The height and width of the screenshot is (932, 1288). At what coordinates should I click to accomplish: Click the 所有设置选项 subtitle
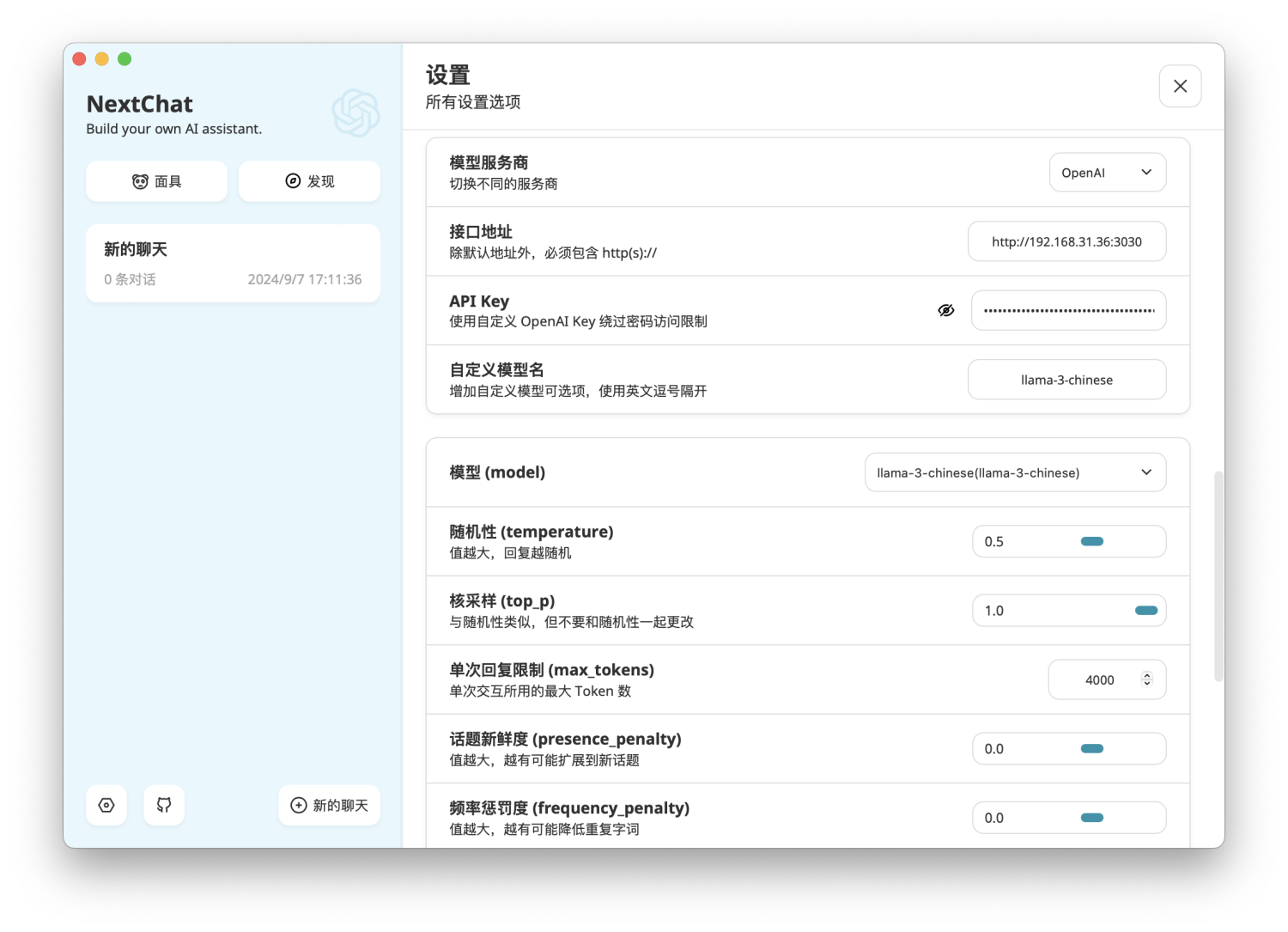point(473,102)
